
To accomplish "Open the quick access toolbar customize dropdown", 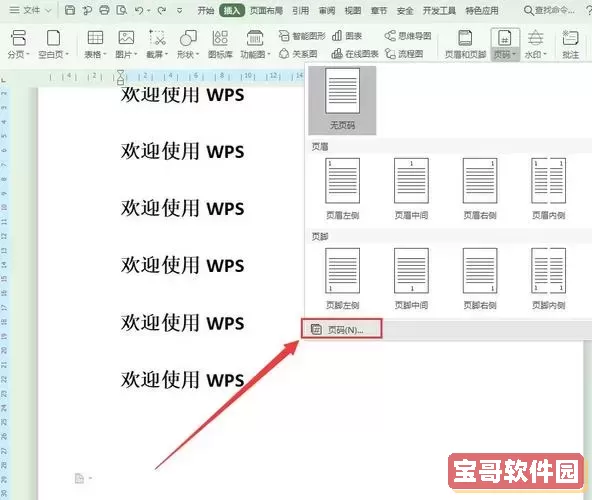I will [x=180, y=11].
